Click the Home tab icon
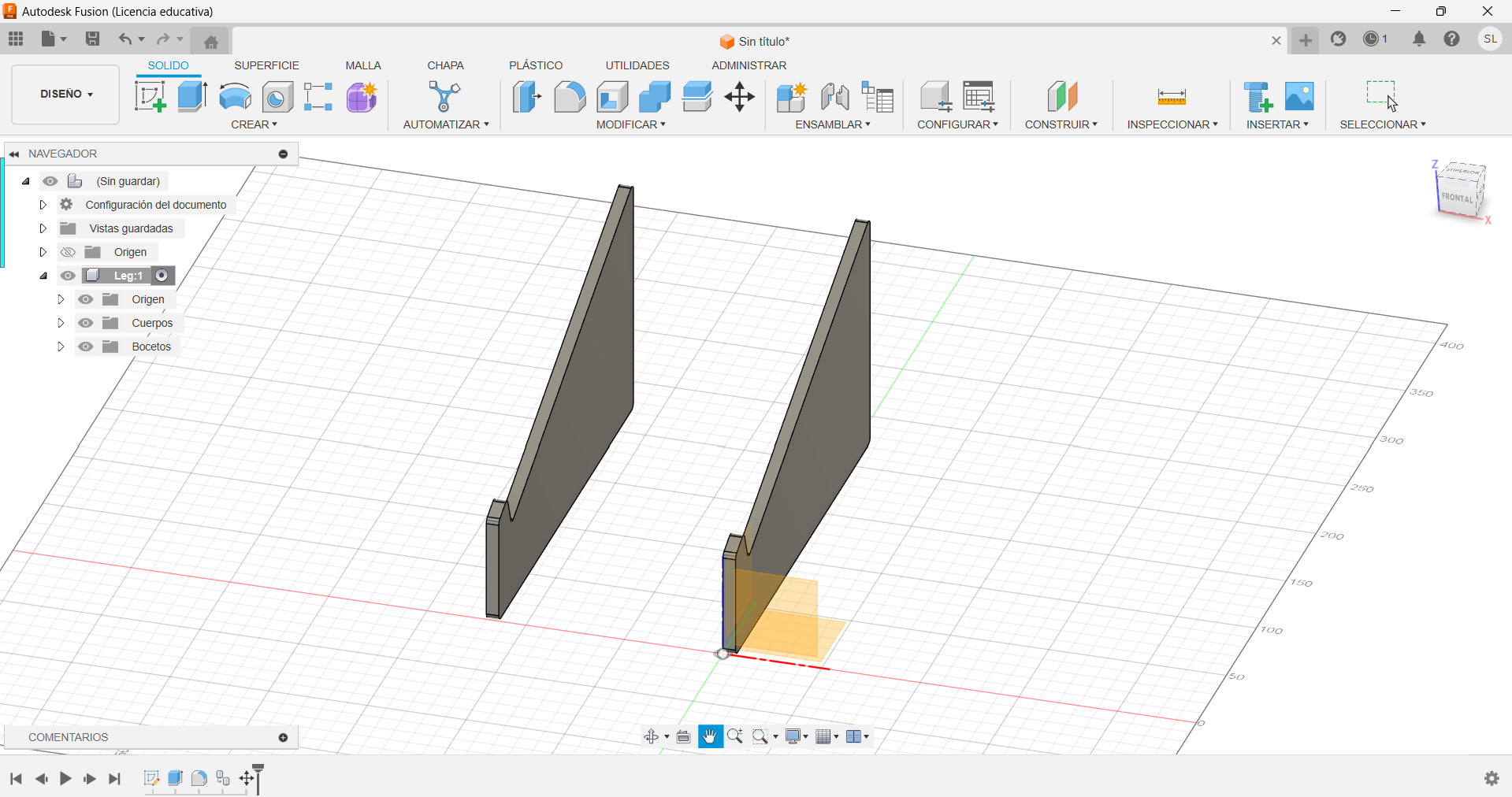The width and height of the screenshot is (1512, 797). pyautogui.click(x=210, y=41)
